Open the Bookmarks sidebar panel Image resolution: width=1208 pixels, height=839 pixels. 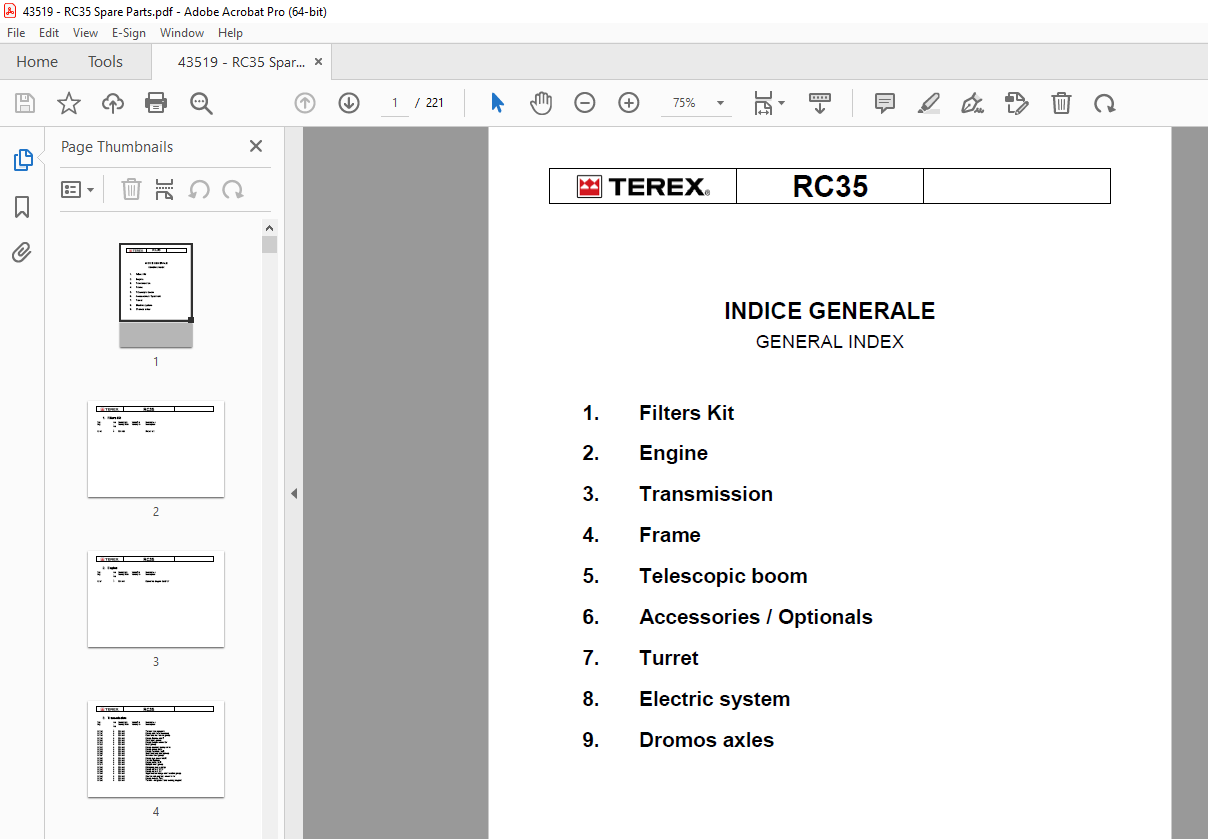[22, 207]
